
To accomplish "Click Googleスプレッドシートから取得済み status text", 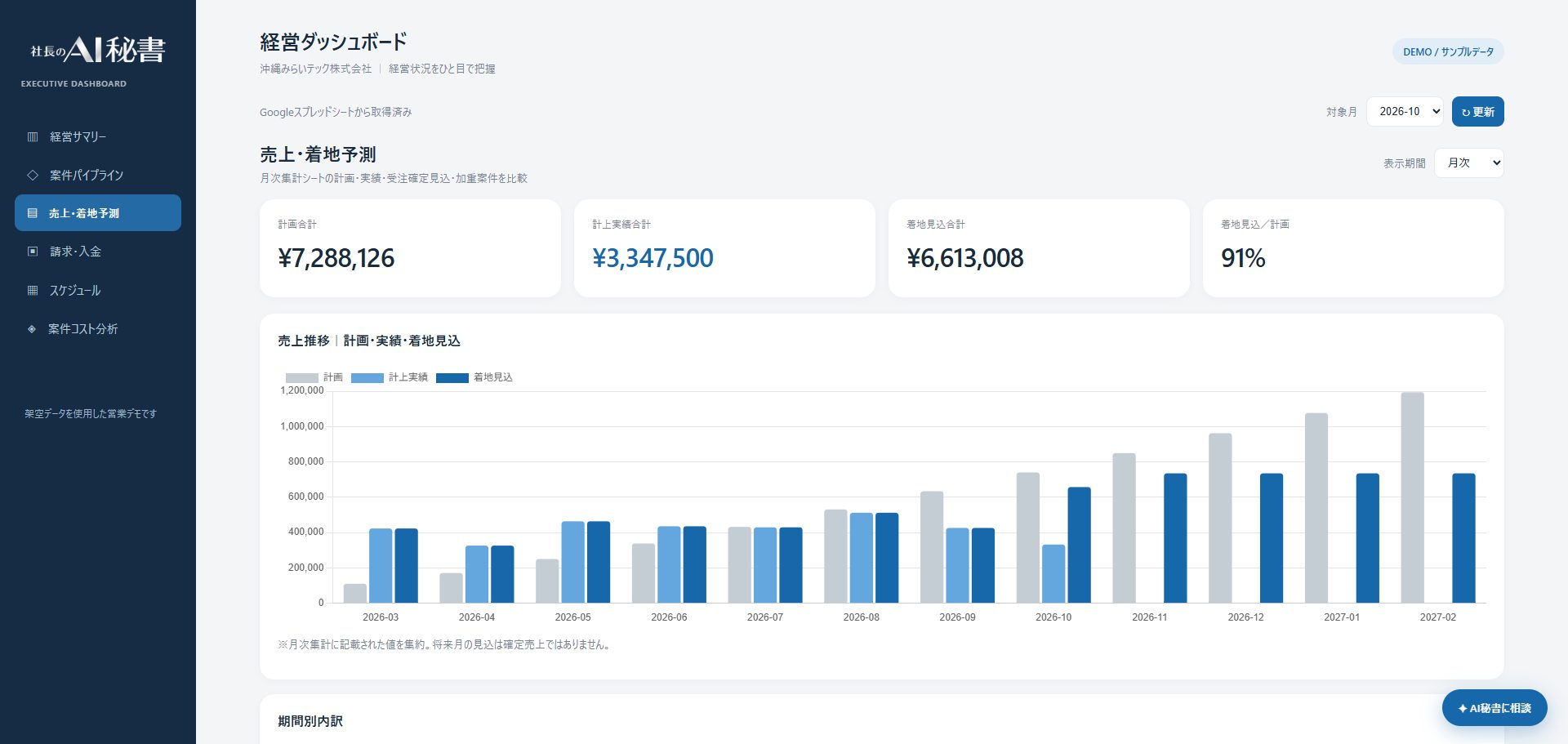I will (336, 112).
